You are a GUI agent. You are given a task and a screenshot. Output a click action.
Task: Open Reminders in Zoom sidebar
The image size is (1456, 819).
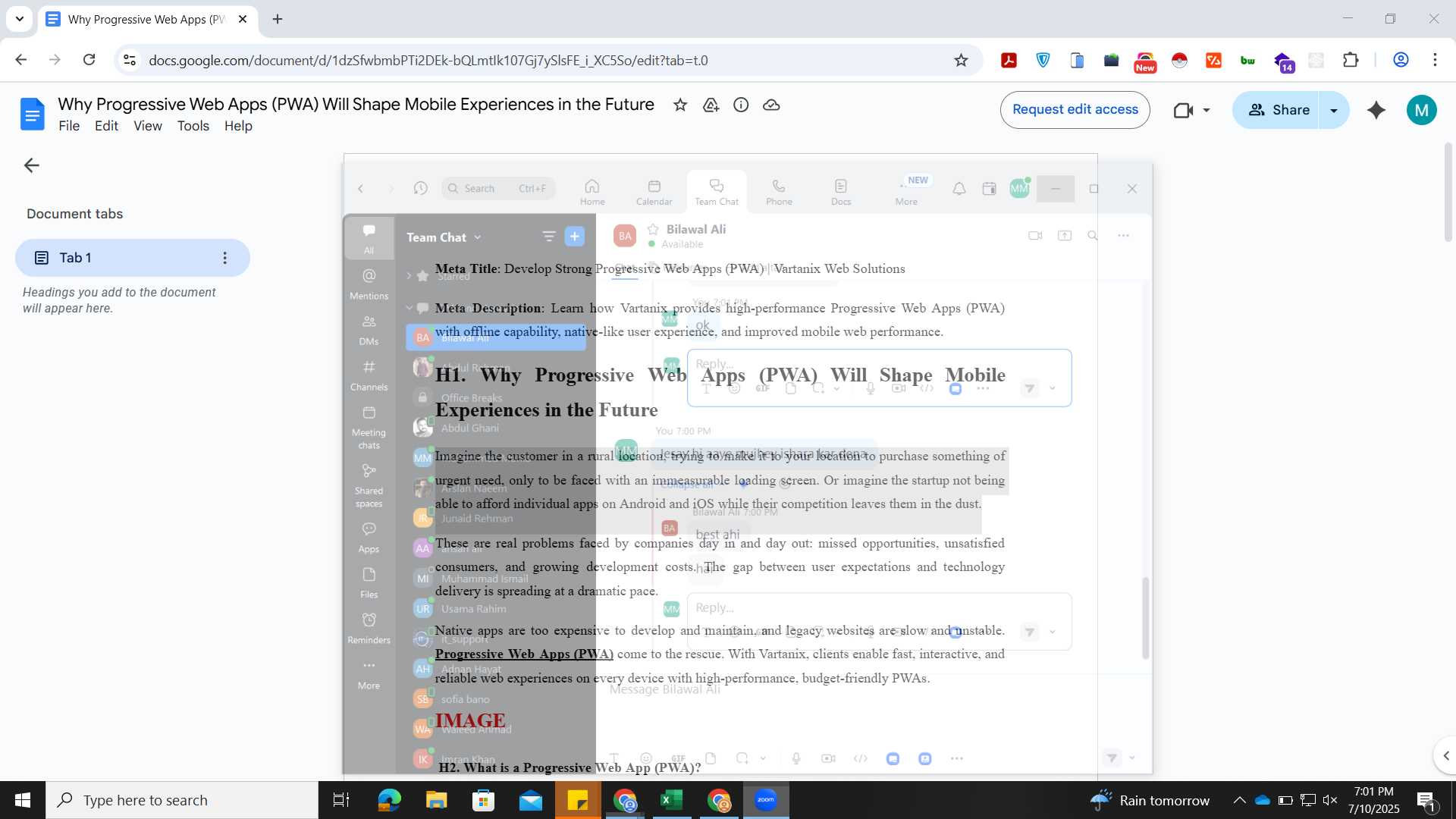pyautogui.click(x=369, y=629)
